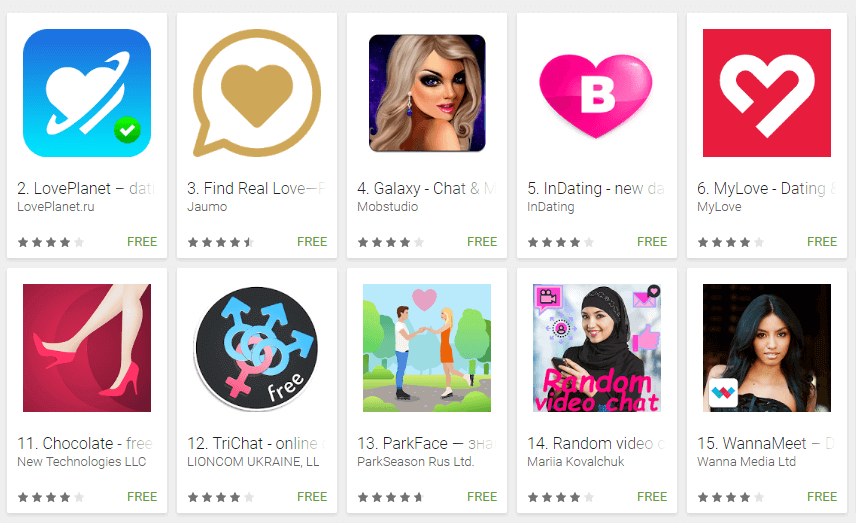Select the WannaMeet woman photo icon
Image resolution: width=856 pixels, height=523 pixels.
766,348
